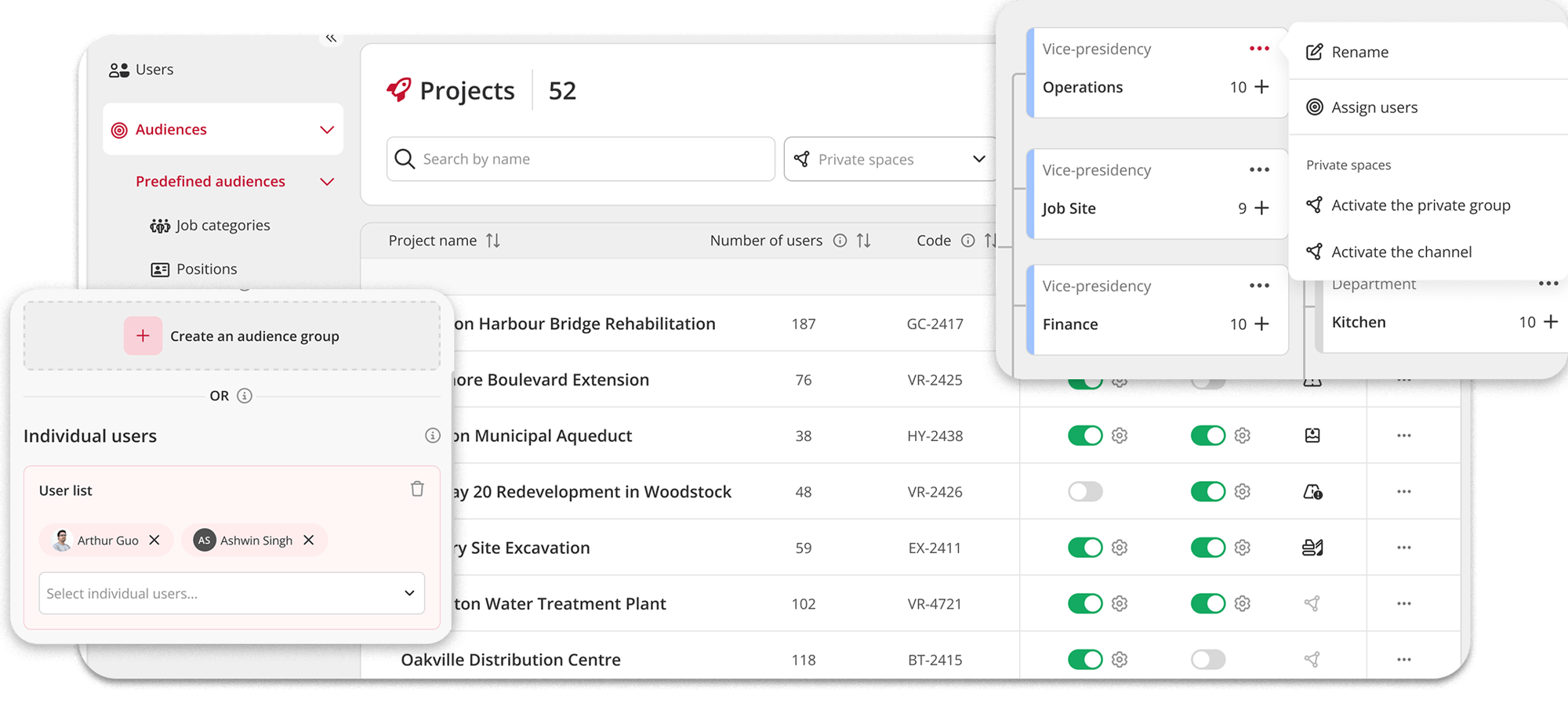Open the Select individual users dropdown
The width and height of the screenshot is (1568, 702).
232,593
